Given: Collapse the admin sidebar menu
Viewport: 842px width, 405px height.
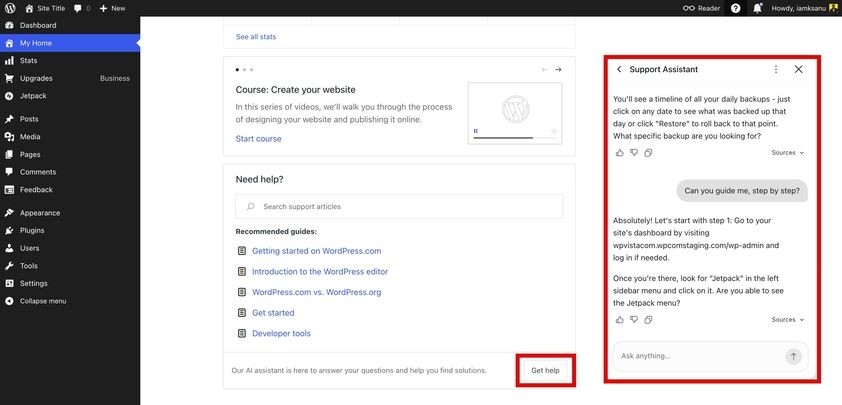Looking at the screenshot, I should click(70, 301).
